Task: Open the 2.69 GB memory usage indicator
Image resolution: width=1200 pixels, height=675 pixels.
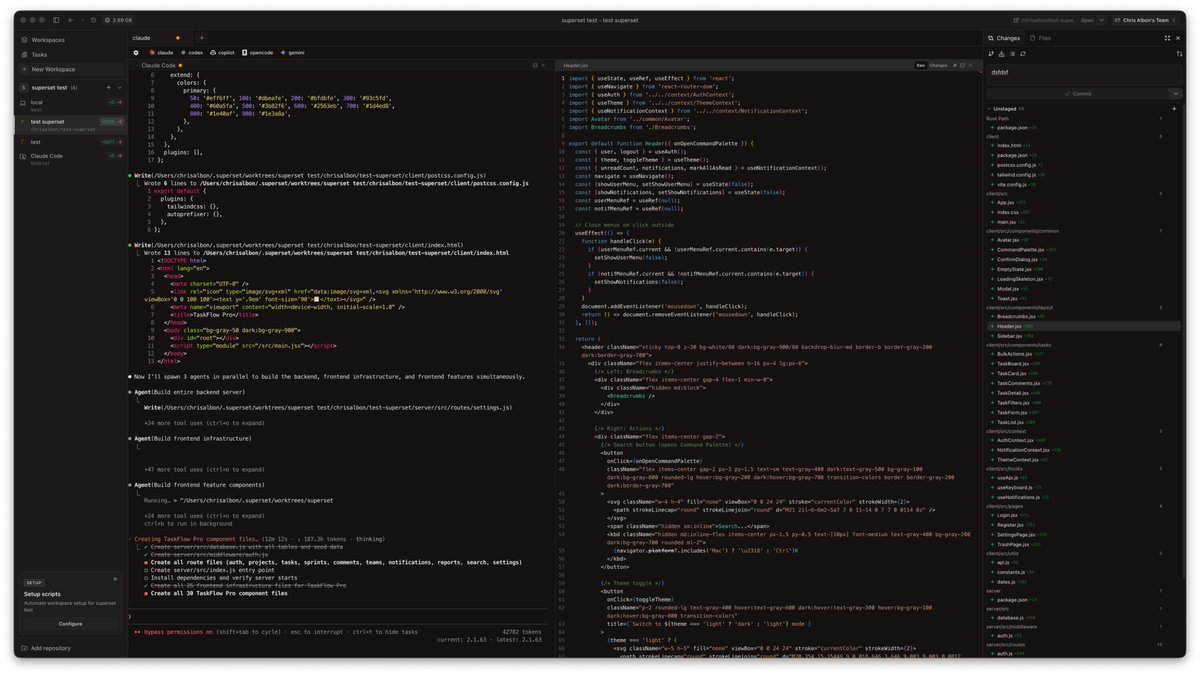Action: (118, 20)
